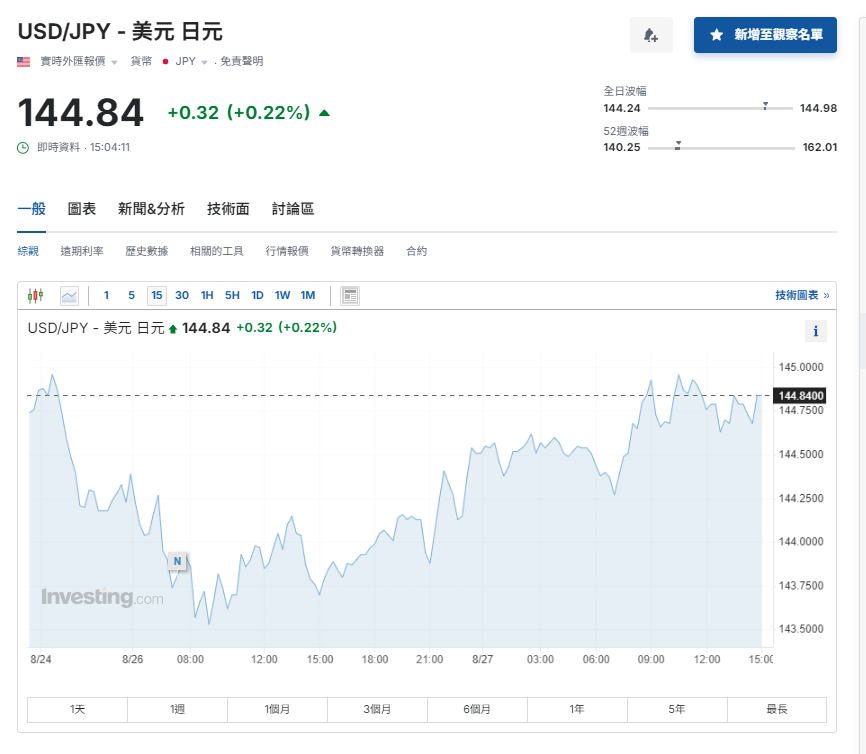The height and width of the screenshot is (754, 866).
Task: Select the 1個月 time range
Action: click(277, 709)
